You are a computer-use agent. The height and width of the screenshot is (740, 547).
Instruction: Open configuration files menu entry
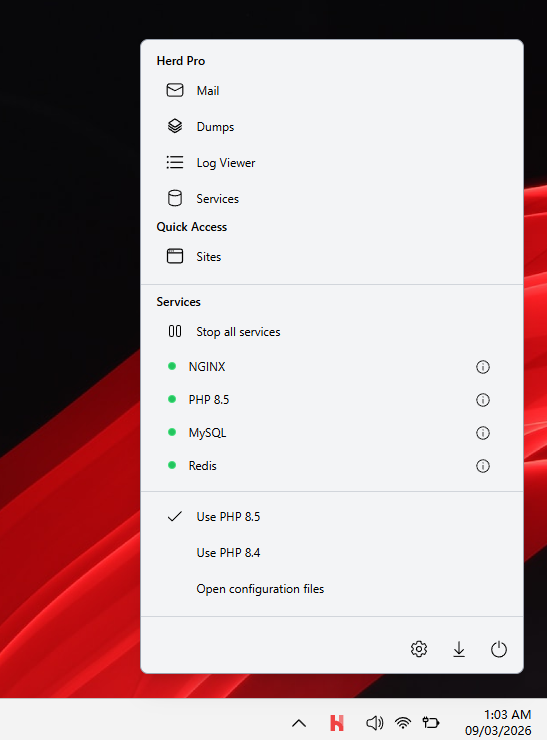(x=332, y=589)
